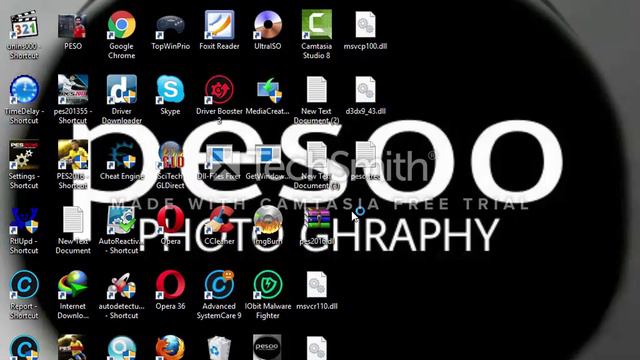The image size is (640, 360).
Task: Launch Camtasia Studio 8
Action: point(317,25)
